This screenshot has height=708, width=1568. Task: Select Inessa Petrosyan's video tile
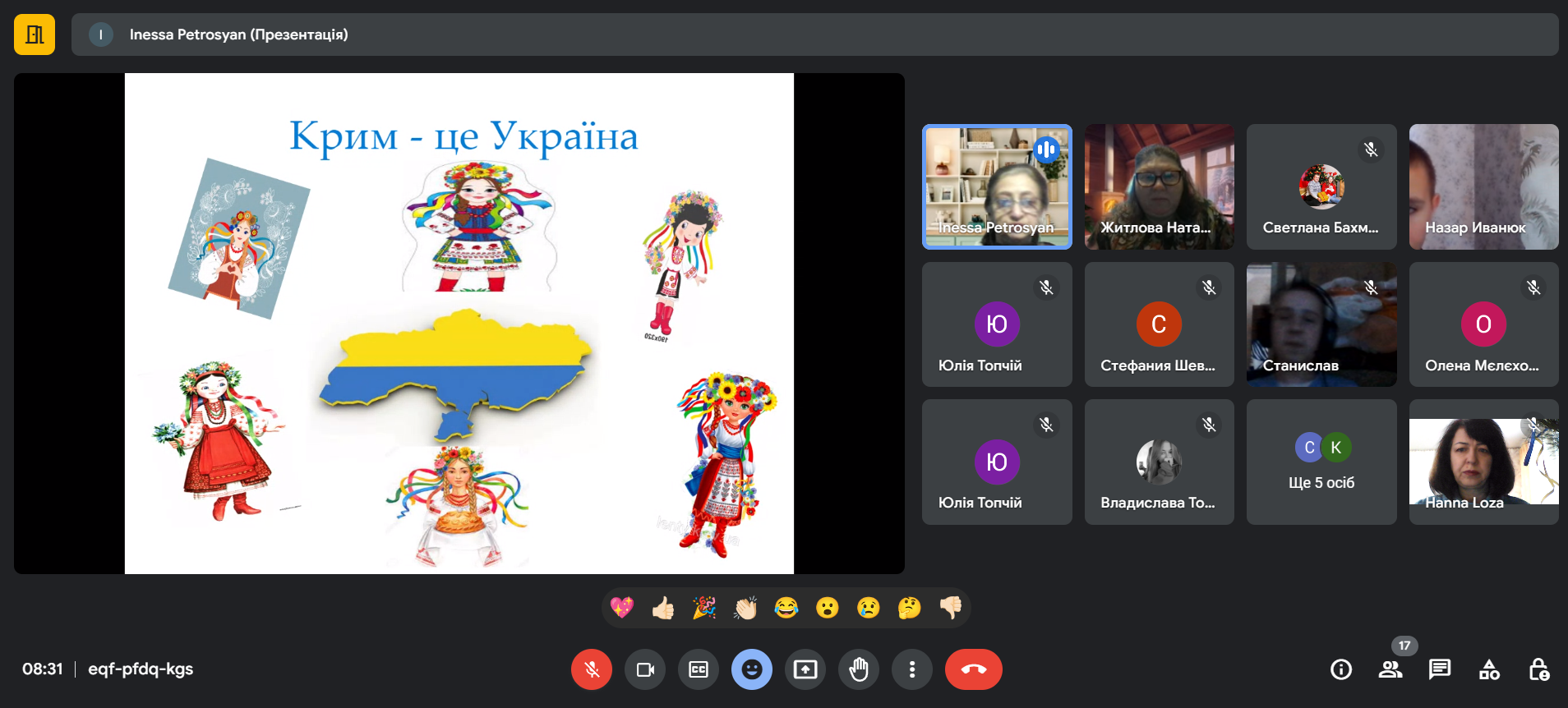click(997, 186)
